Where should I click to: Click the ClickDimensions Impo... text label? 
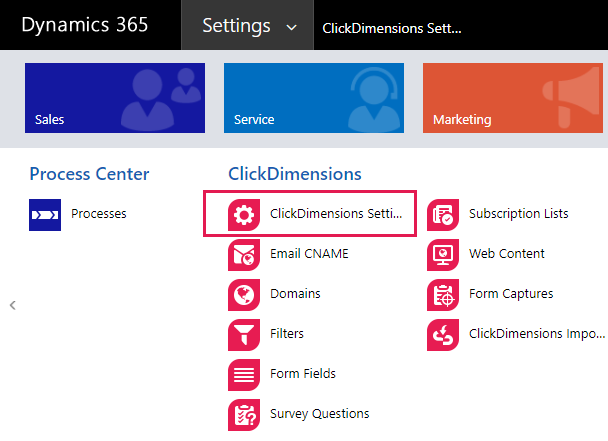coord(536,334)
